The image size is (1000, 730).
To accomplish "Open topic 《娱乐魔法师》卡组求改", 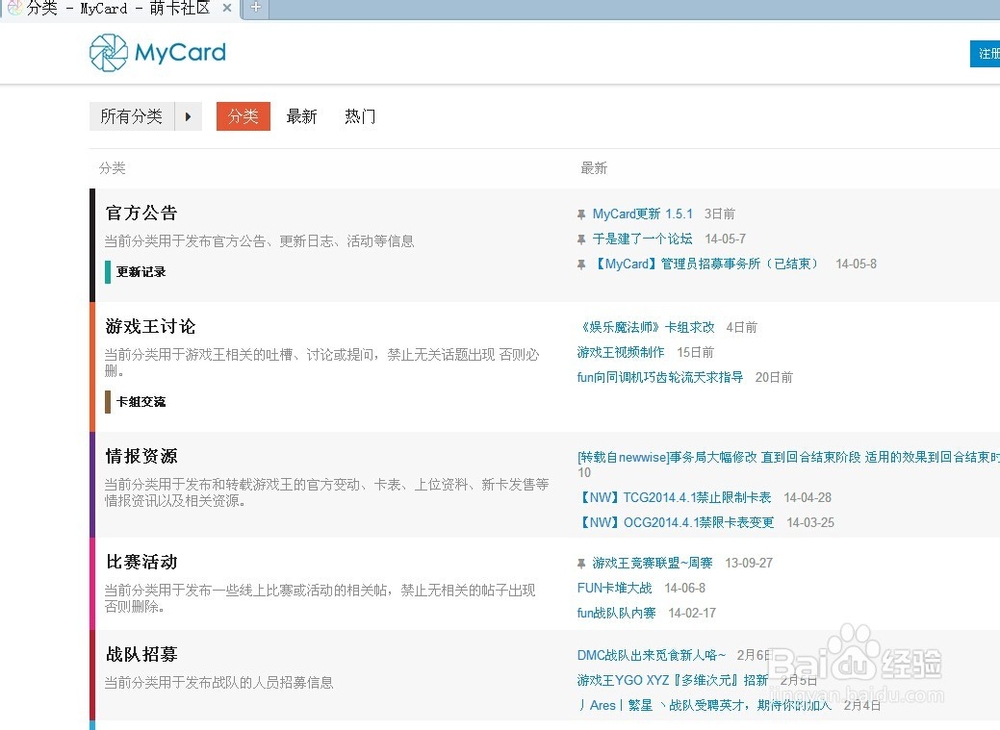I will coord(646,327).
